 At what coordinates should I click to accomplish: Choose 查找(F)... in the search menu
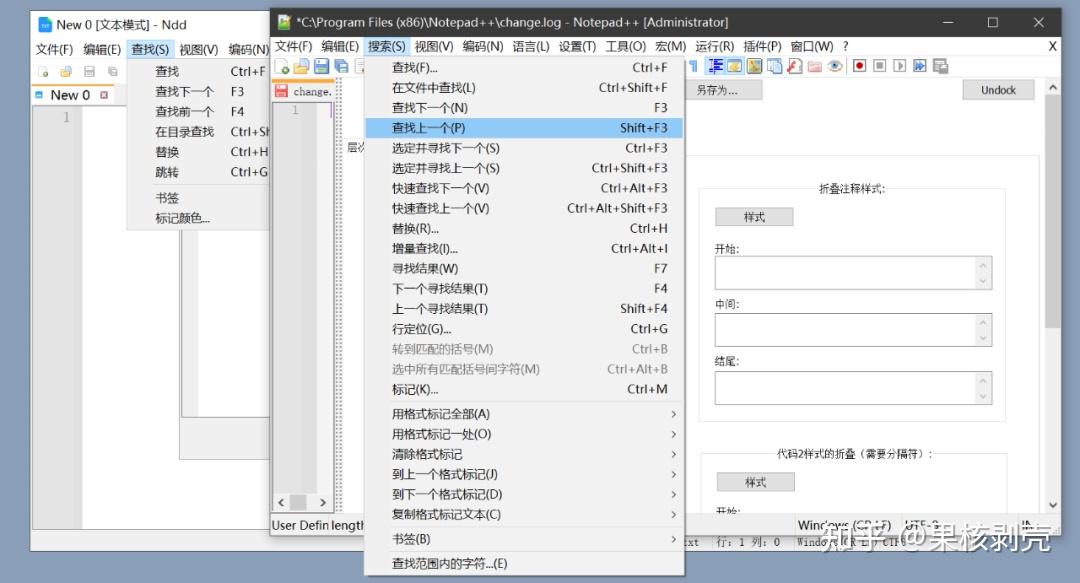pos(524,68)
